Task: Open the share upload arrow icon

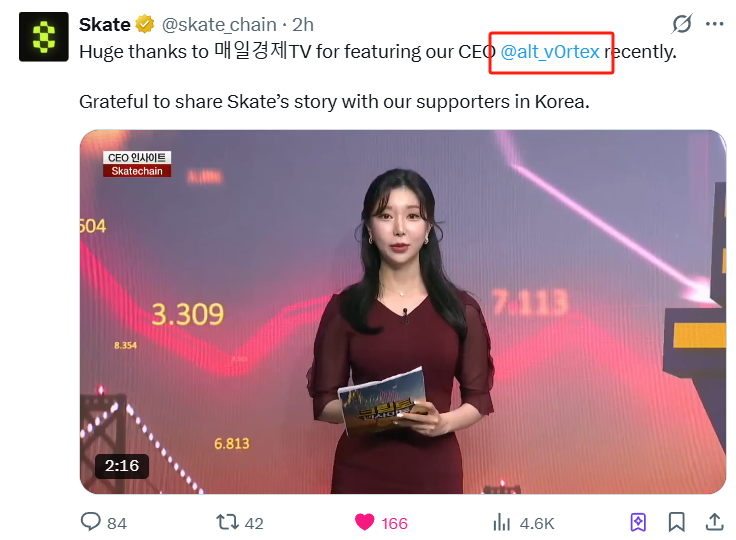Action: click(x=714, y=522)
